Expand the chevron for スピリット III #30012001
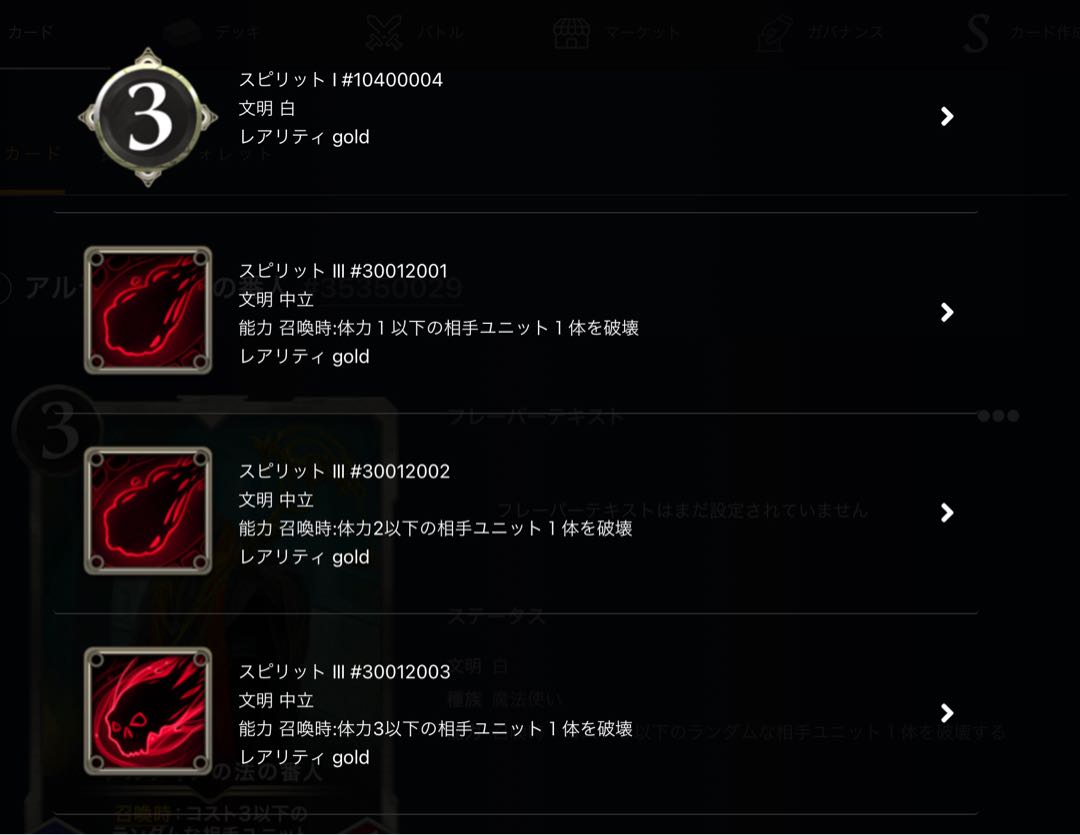This screenshot has width=1080, height=835. point(947,312)
